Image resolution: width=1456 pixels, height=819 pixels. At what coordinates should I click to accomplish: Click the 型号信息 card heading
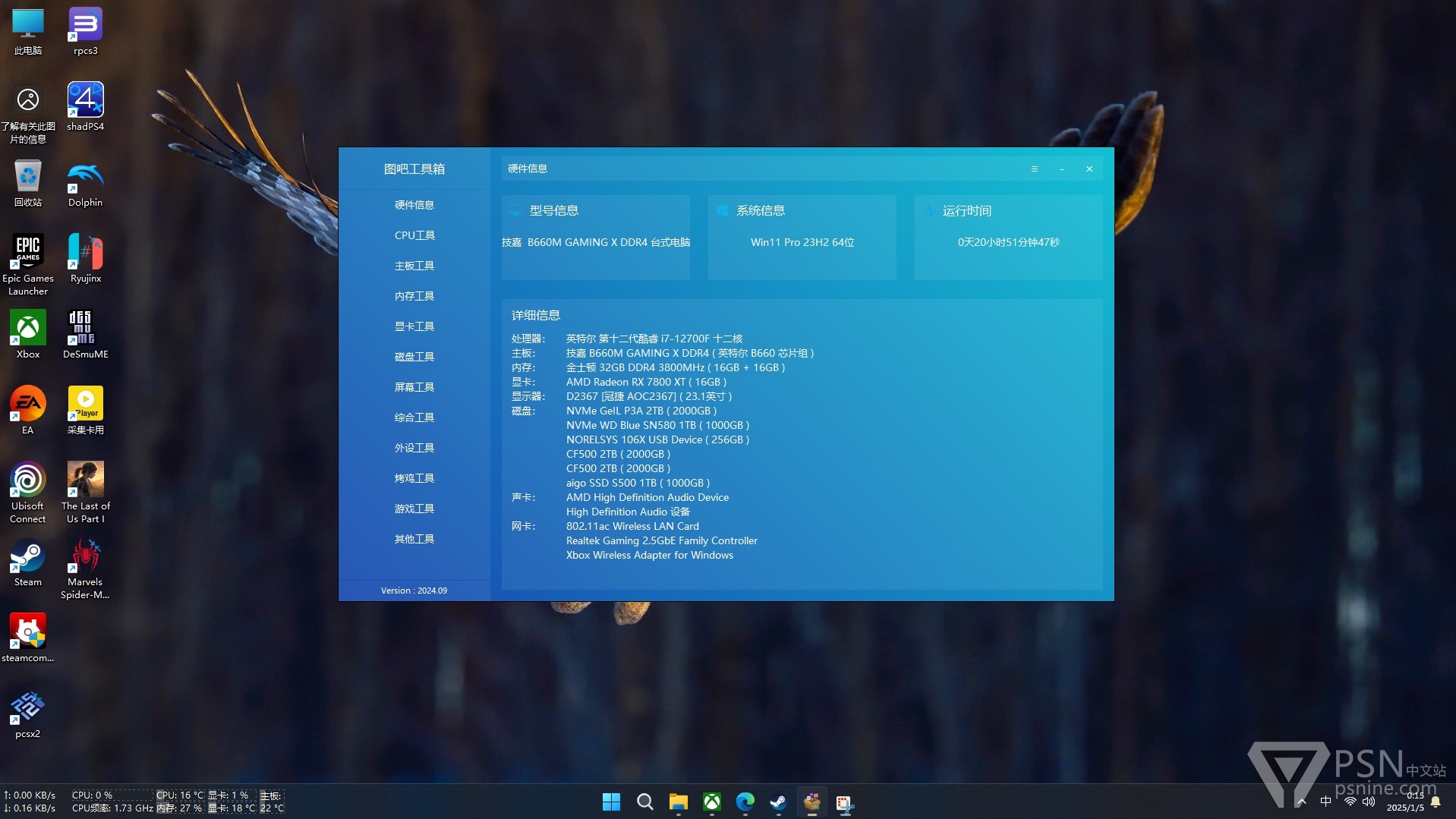554,210
